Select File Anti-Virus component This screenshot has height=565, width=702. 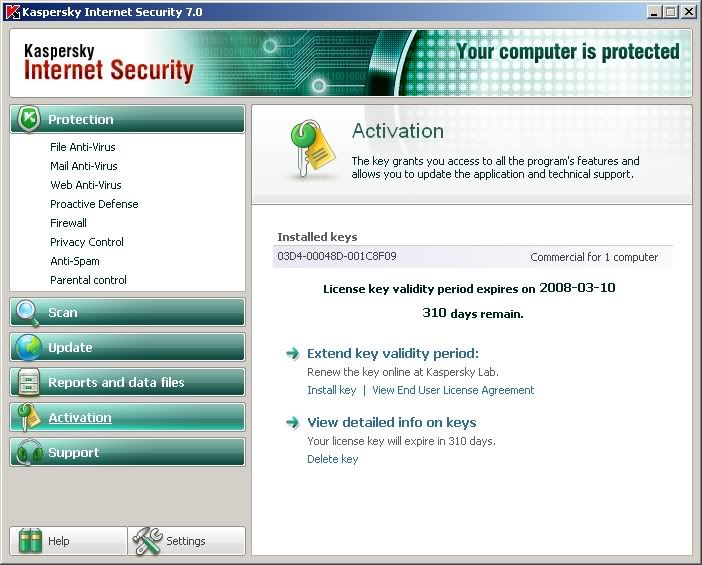click(83, 147)
